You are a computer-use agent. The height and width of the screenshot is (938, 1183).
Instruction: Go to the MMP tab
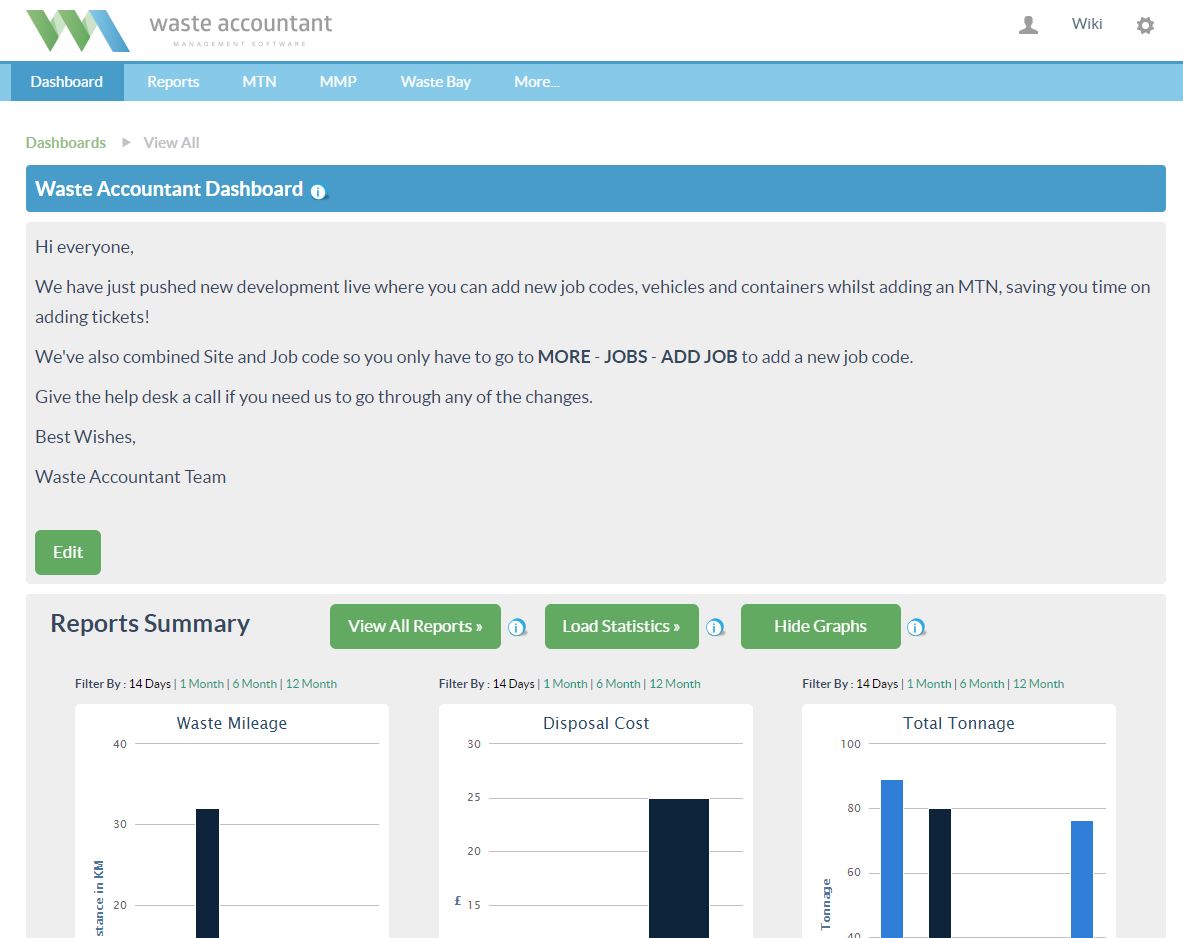click(338, 82)
